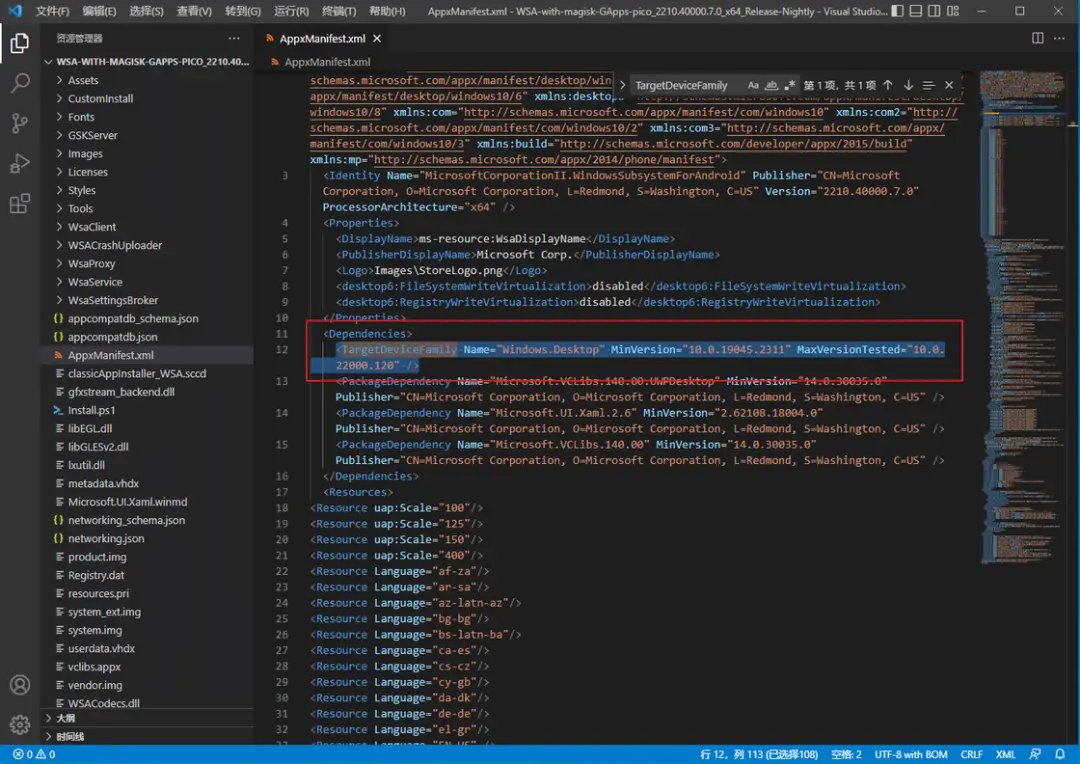Open the 终端(T) menu
Viewport: 1080px width, 764px height.
click(339, 11)
